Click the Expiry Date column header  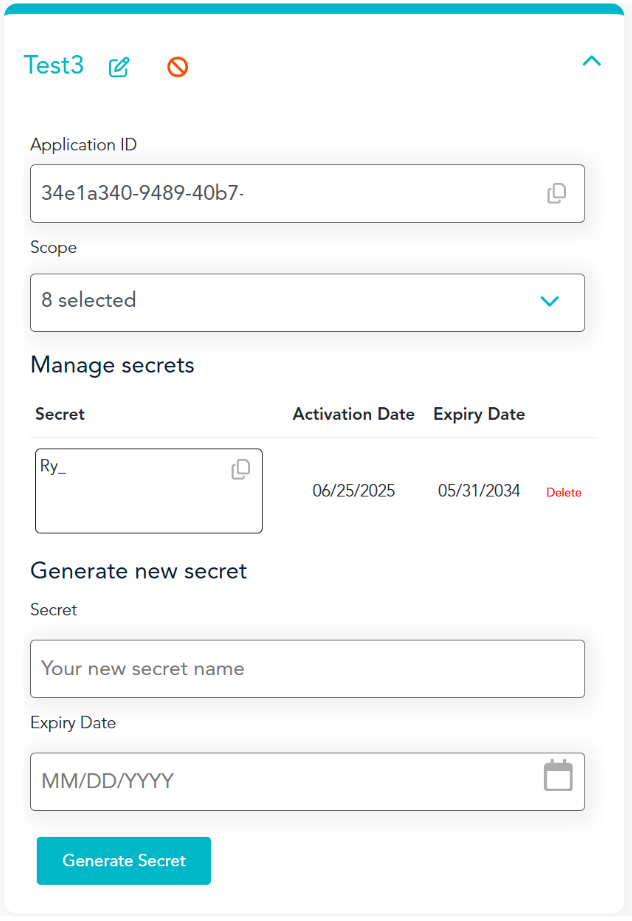click(479, 414)
